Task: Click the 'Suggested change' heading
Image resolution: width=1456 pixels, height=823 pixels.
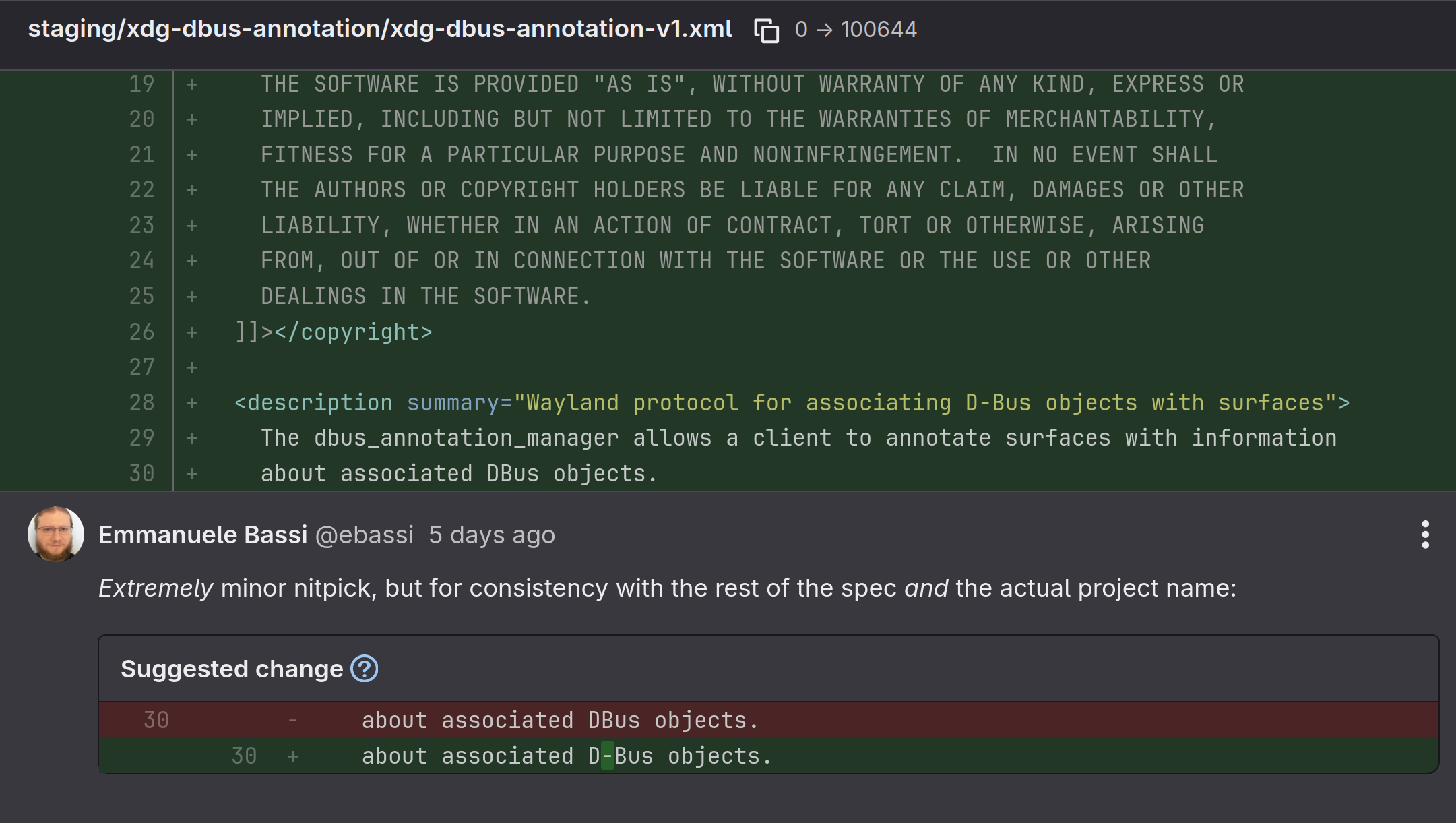Action: (x=232, y=669)
